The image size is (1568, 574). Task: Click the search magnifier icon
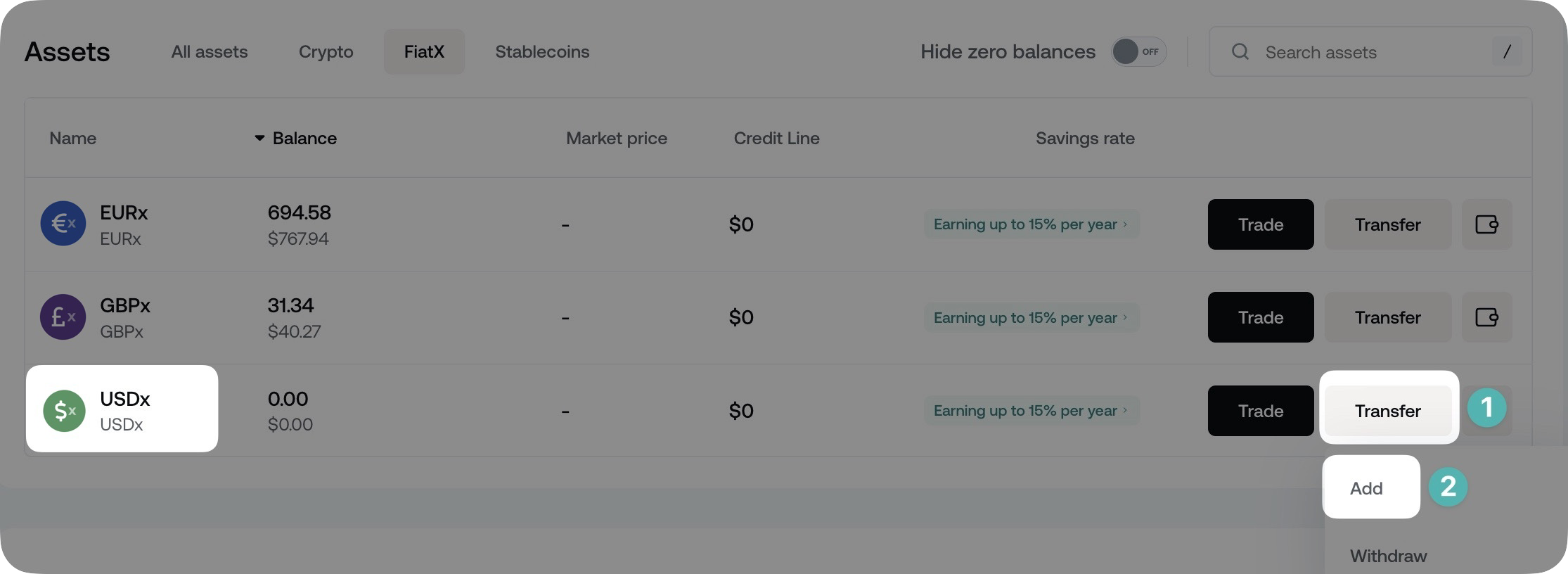[x=1240, y=52]
